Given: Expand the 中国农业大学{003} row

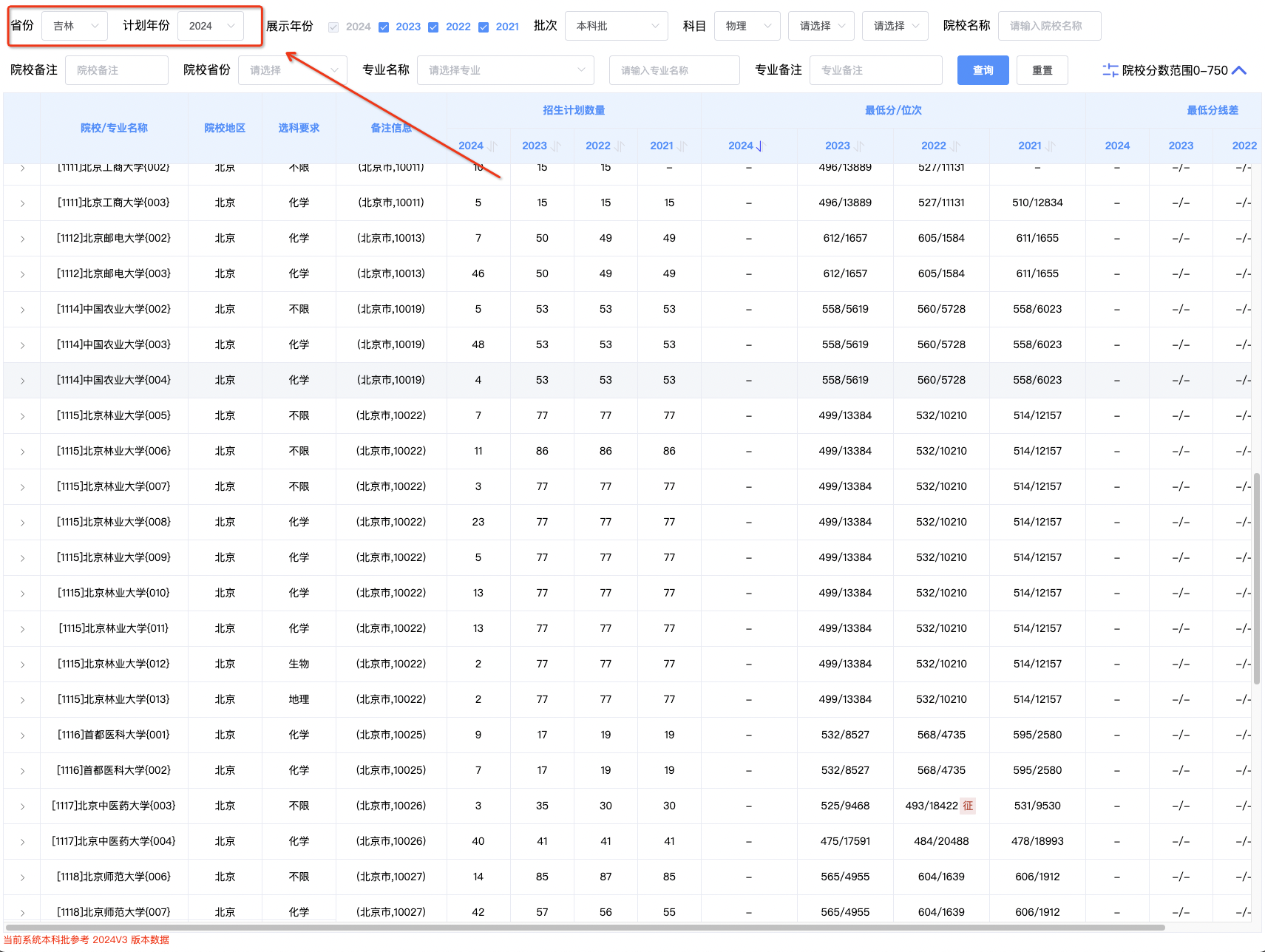Looking at the screenshot, I should pos(23,345).
